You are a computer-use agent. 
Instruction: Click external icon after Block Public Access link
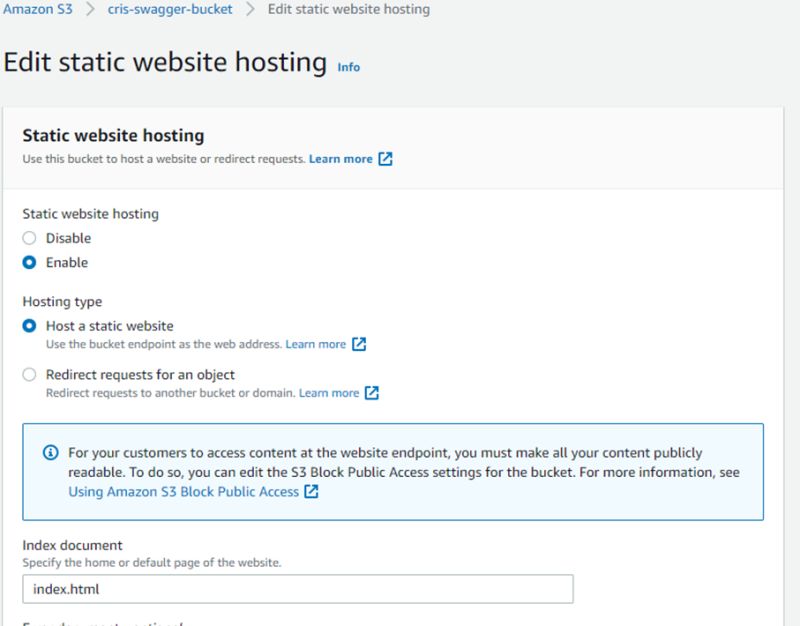pos(311,491)
